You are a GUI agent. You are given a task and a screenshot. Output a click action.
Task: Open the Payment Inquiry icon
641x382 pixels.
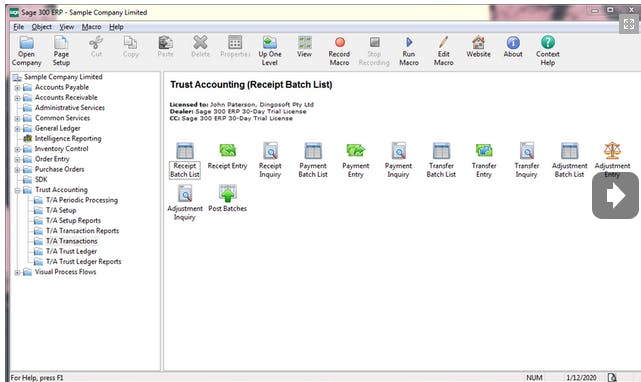[398, 160]
